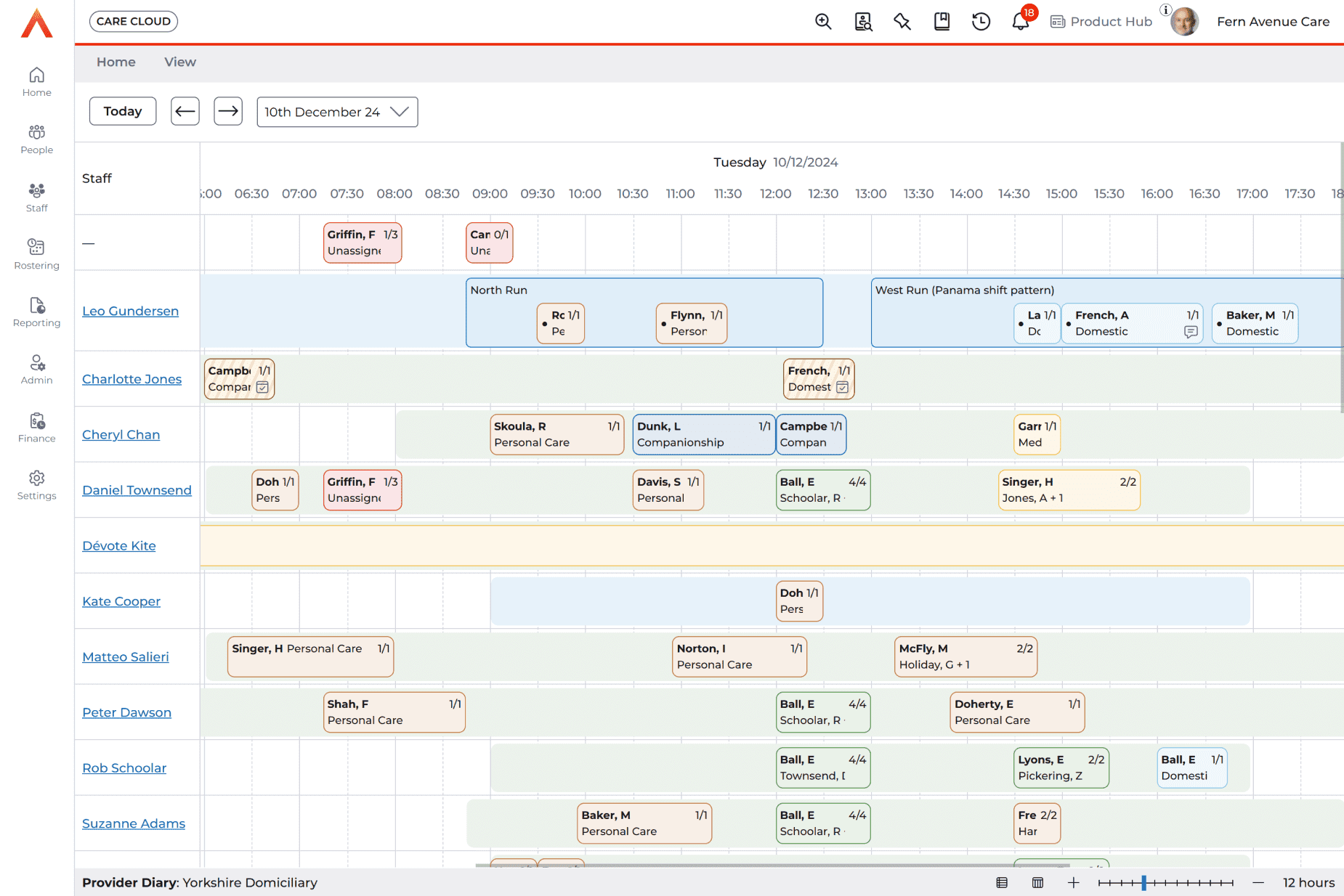
Task: Tick checkbox on Charlotte Jones' French visit
Action: click(x=842, y=388)
